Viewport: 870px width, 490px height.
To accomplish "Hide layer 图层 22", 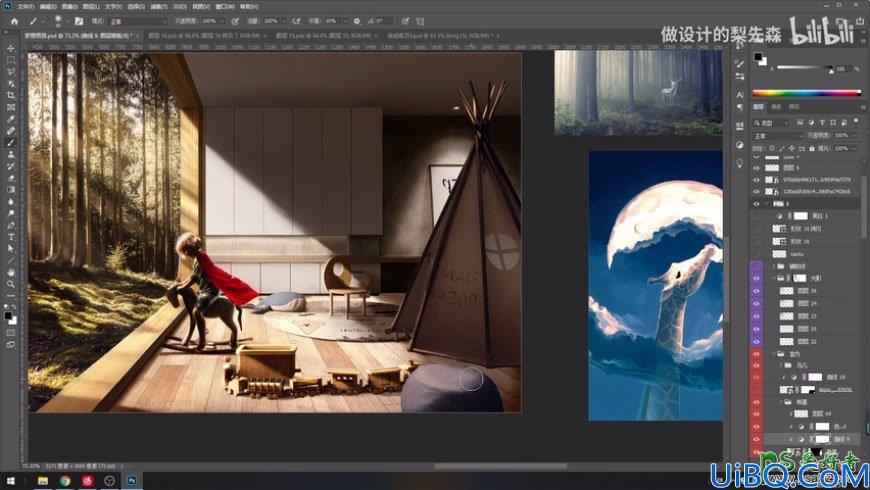I will click(756, 341).
